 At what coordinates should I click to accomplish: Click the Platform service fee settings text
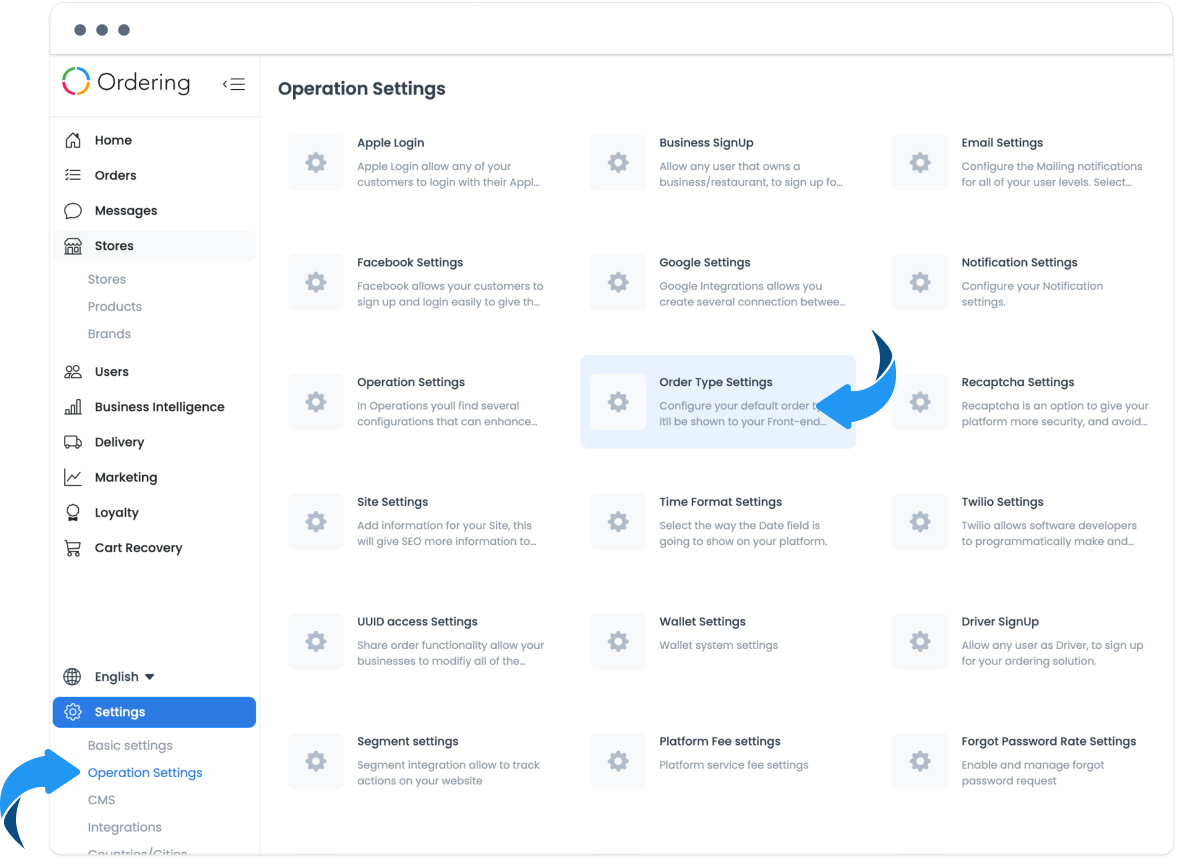click(x=733, y=765)
